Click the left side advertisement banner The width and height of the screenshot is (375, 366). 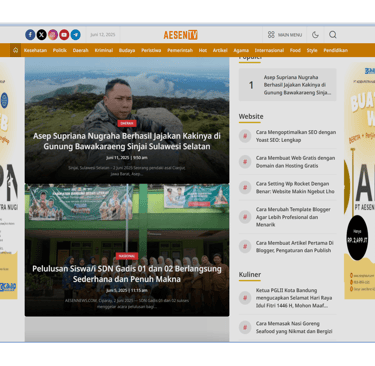tap(9, 182)
